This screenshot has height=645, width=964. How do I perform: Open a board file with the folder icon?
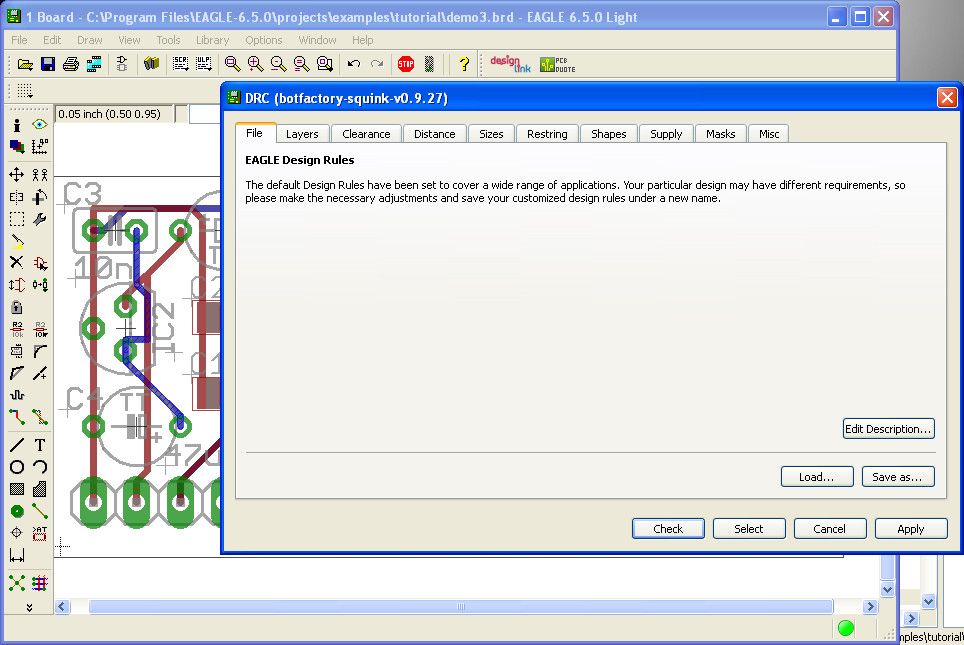pyautogui.click(x=25, y=63)
